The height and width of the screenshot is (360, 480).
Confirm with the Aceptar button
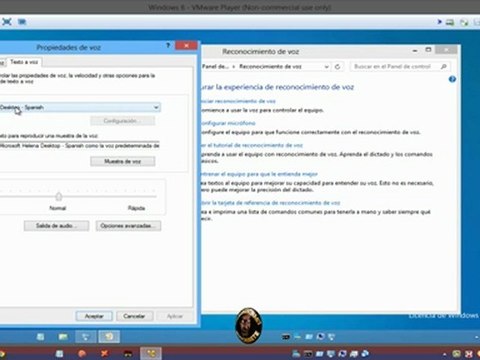coord(94,316)
